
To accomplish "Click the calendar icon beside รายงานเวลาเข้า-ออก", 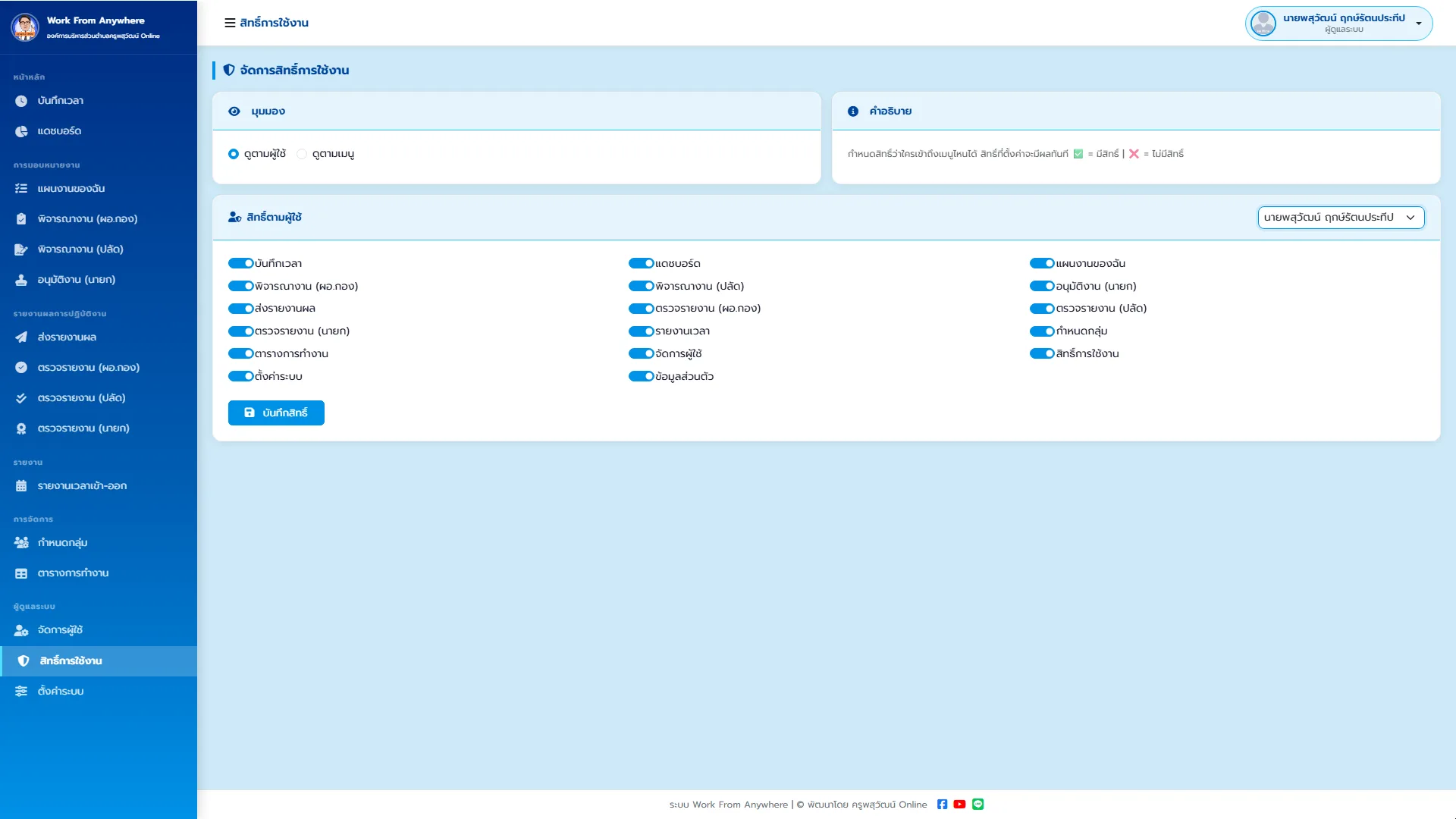I will tap(21, 486).
